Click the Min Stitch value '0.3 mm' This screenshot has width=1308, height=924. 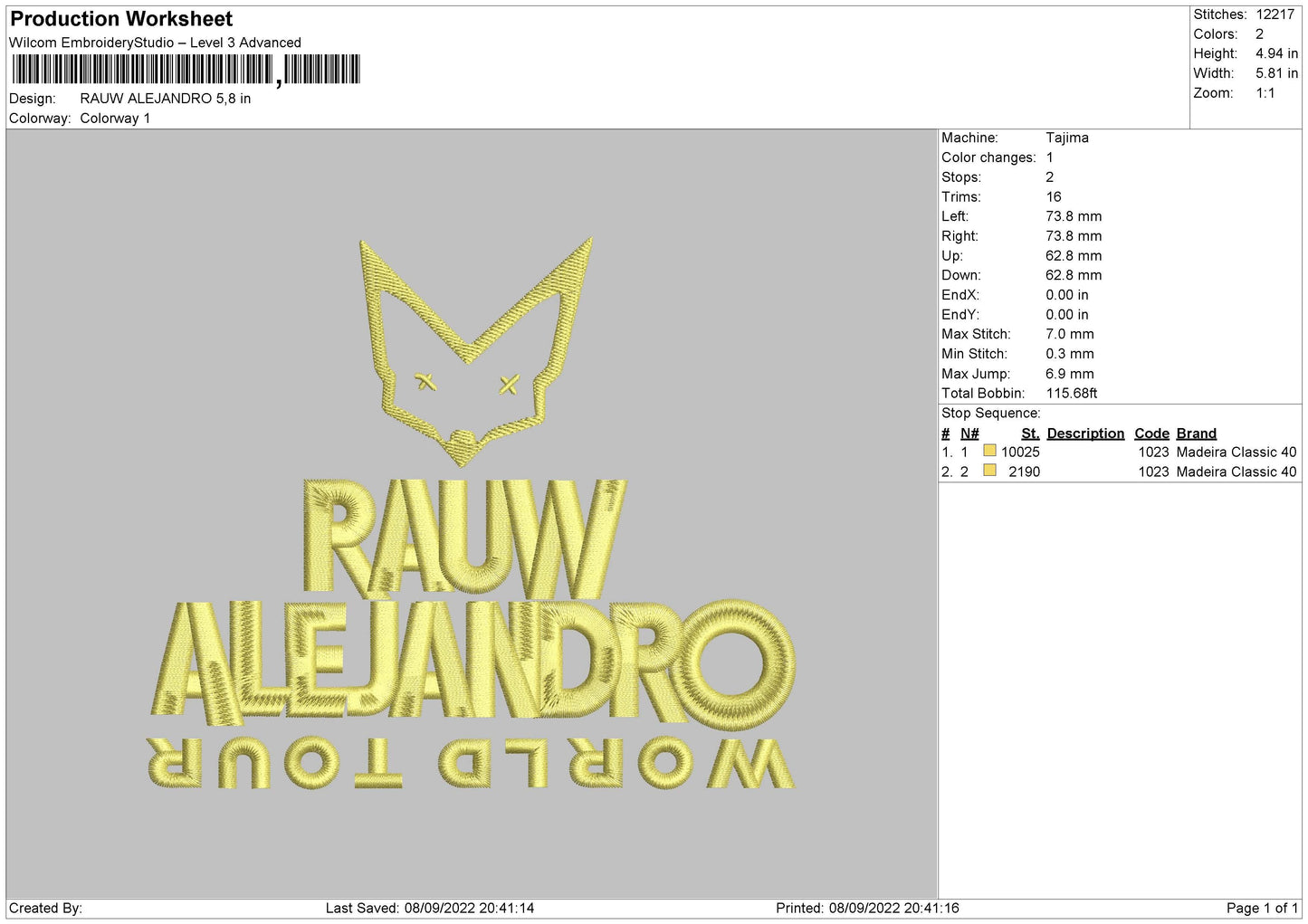click(x=1070, y=354)
